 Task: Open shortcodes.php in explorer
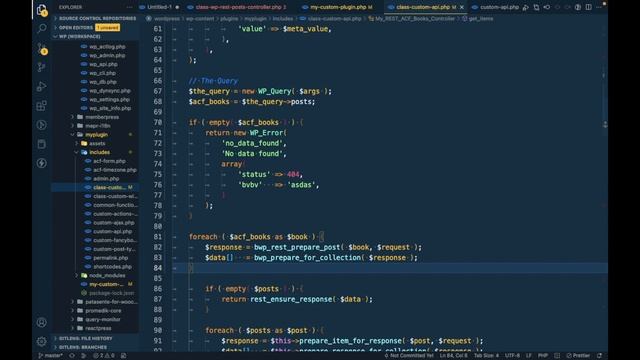112,267
